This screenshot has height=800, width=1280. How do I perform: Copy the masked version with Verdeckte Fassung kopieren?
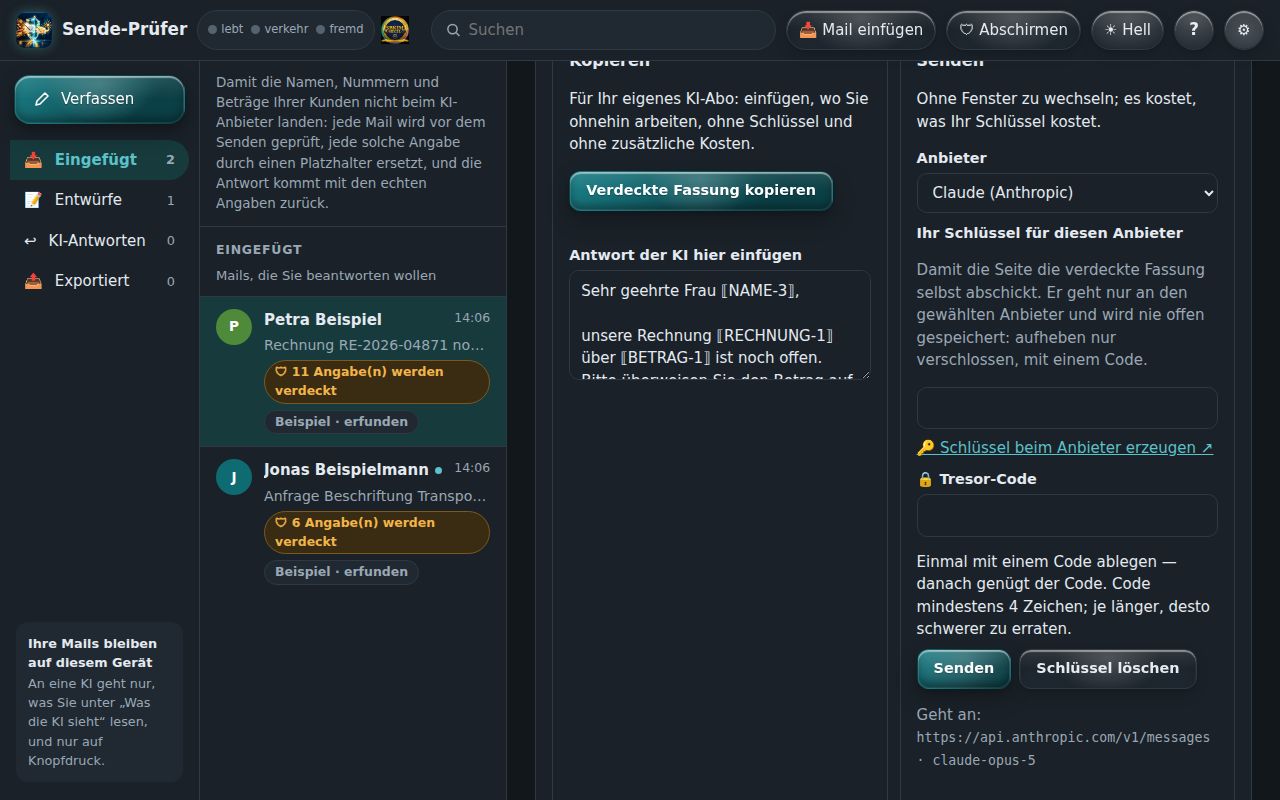pos(701,190)
